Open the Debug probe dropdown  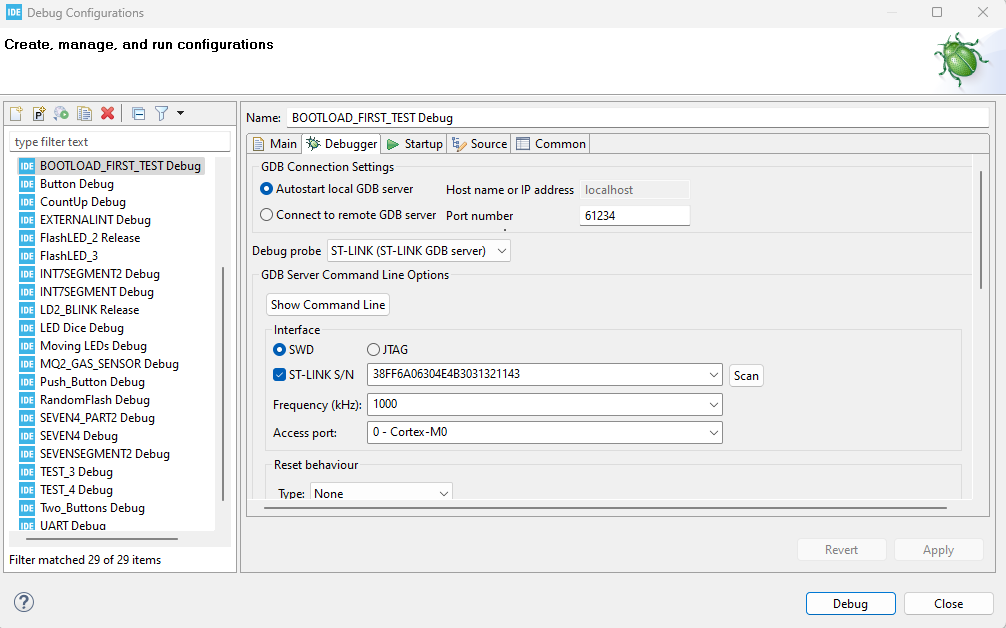(x=502, y=250)
